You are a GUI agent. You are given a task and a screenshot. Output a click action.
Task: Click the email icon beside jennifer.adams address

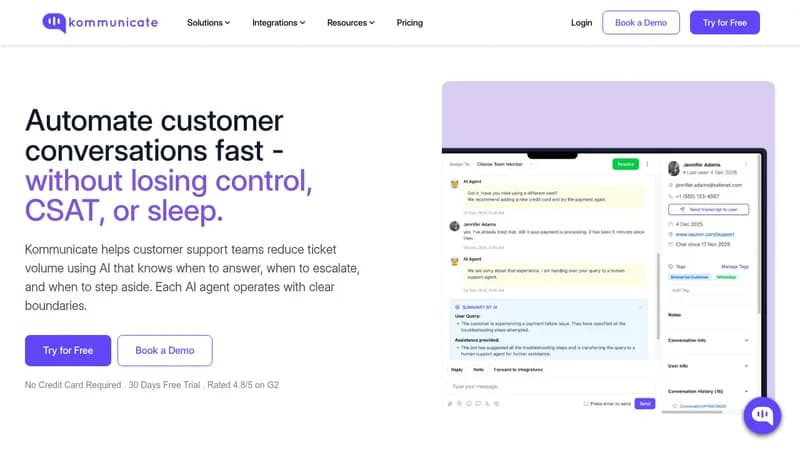coord(671,185)
